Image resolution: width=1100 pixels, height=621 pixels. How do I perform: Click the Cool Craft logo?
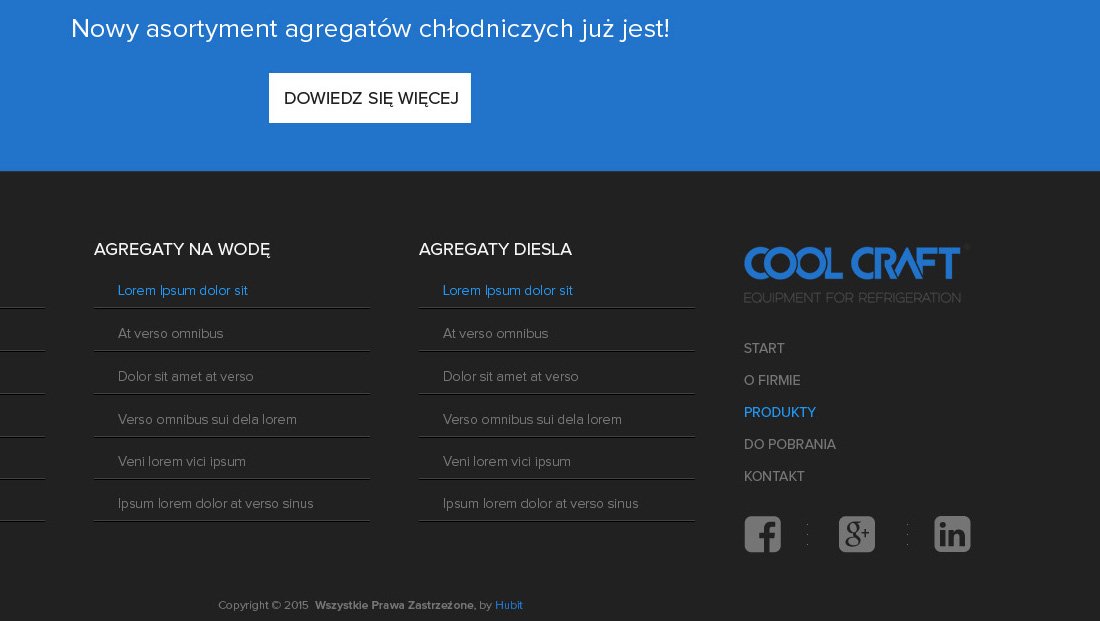pyautogui.click(x=852, y=274)
